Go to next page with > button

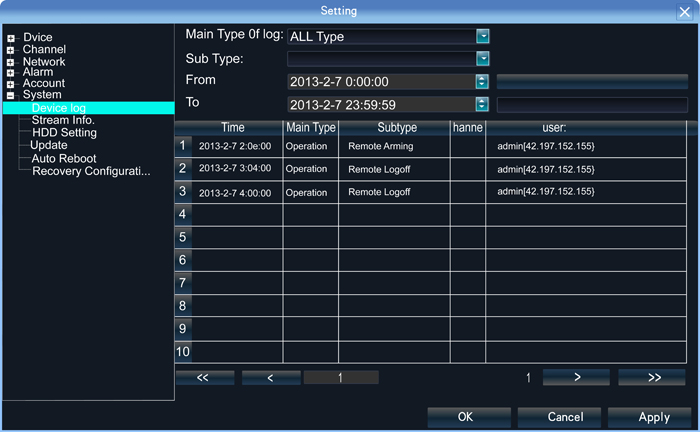(x=576, y=377)
